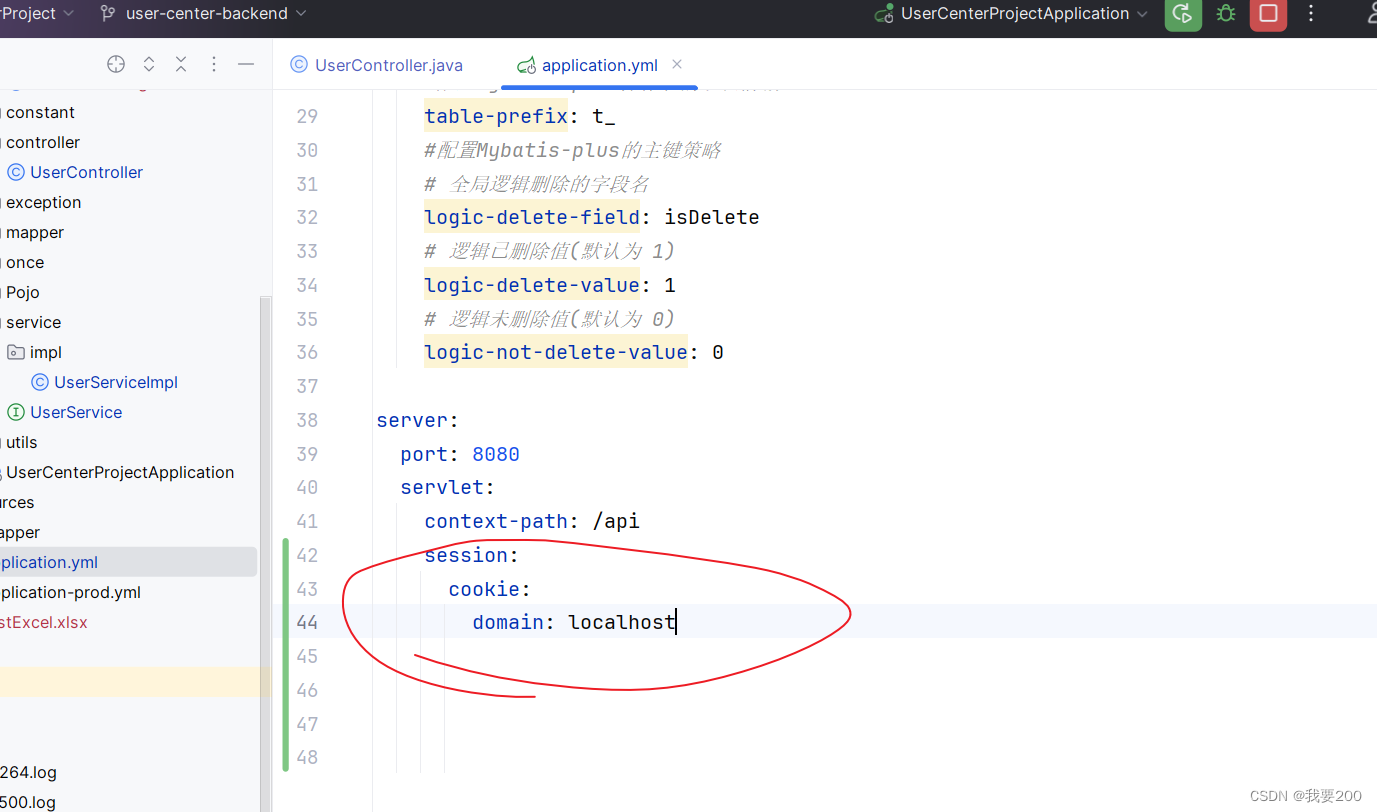Select the 500.log file in tree

(28, 802)
